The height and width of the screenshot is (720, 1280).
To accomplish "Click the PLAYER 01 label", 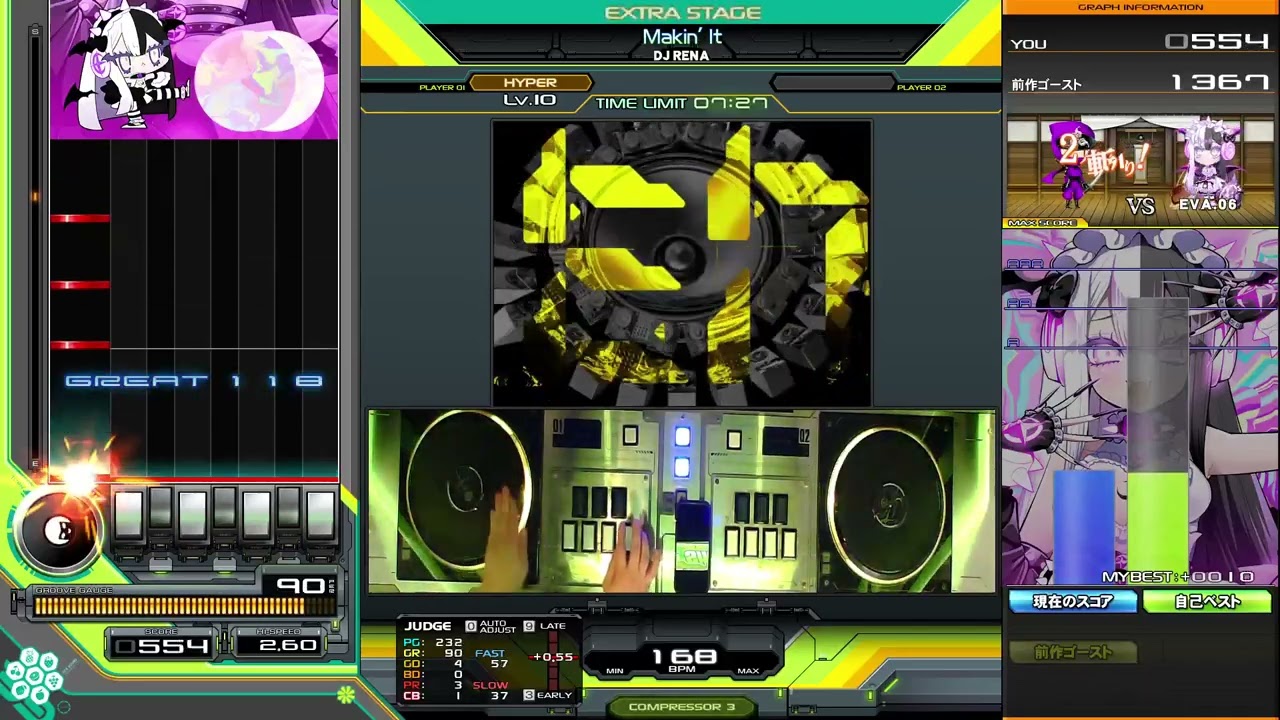I will pos(442,88).
